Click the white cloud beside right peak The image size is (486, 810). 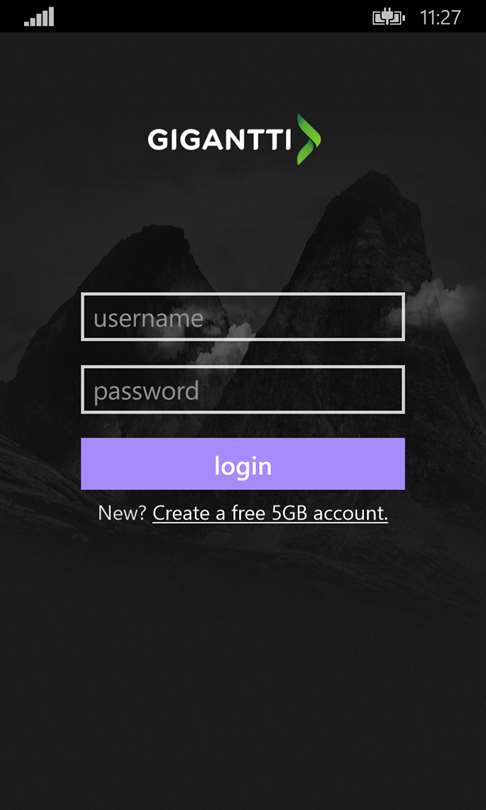439,302
